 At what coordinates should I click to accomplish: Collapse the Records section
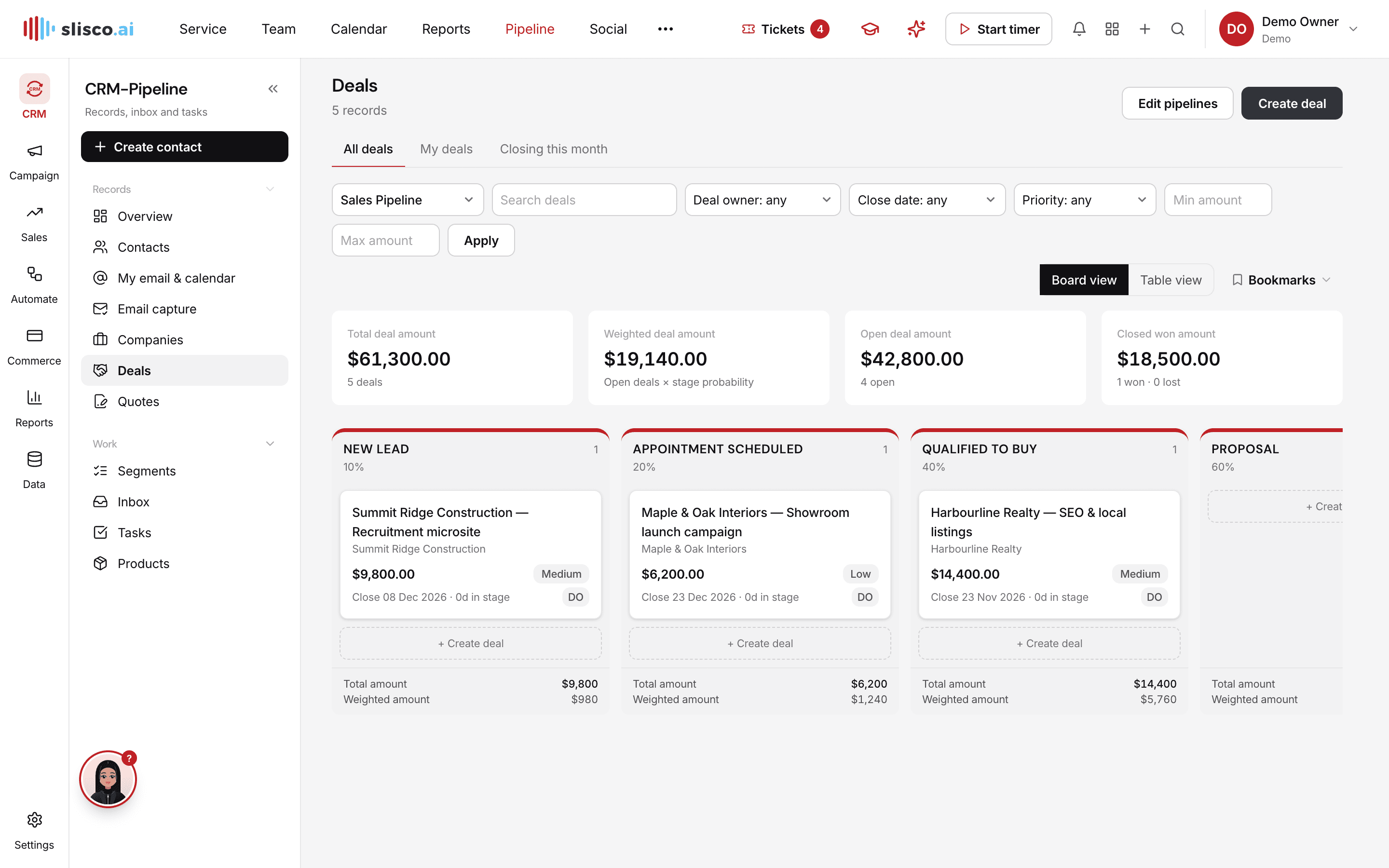click(x=270, y=189)
